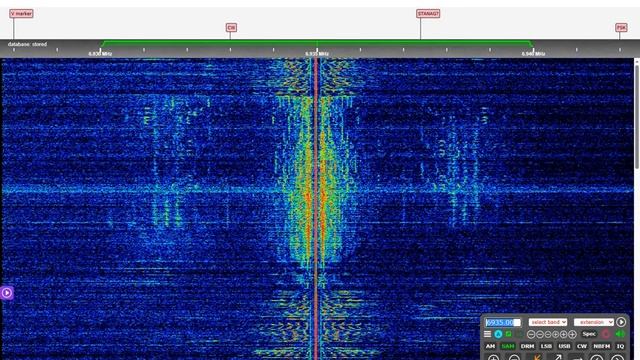This screenshot has width=640, height=360.
Task: Click the 6.930 MHz scale label
Action: [x=100, y=53]
